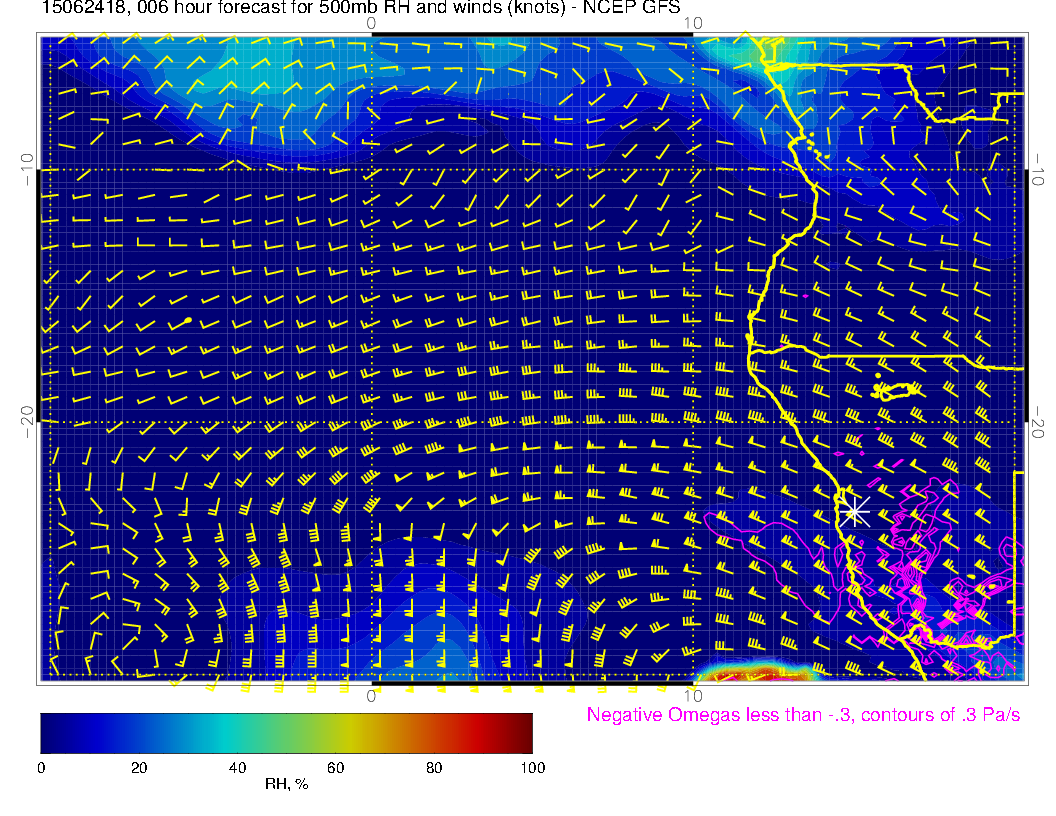Click the top axis longitude '0' label
1056x816 pixels.
pos(371,24)
